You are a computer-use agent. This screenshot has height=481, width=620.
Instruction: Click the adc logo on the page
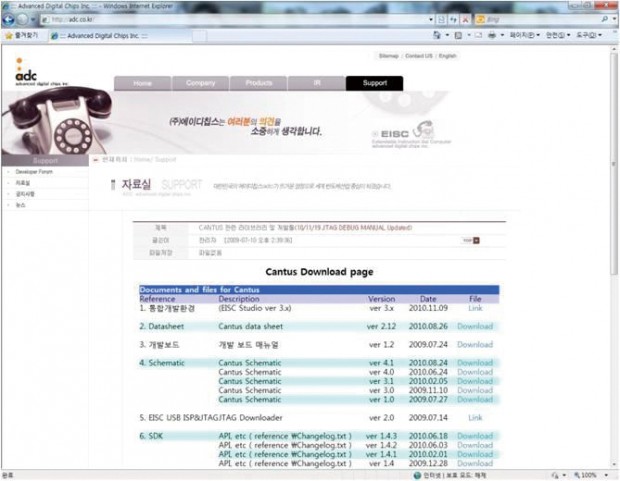coord(40,72)
